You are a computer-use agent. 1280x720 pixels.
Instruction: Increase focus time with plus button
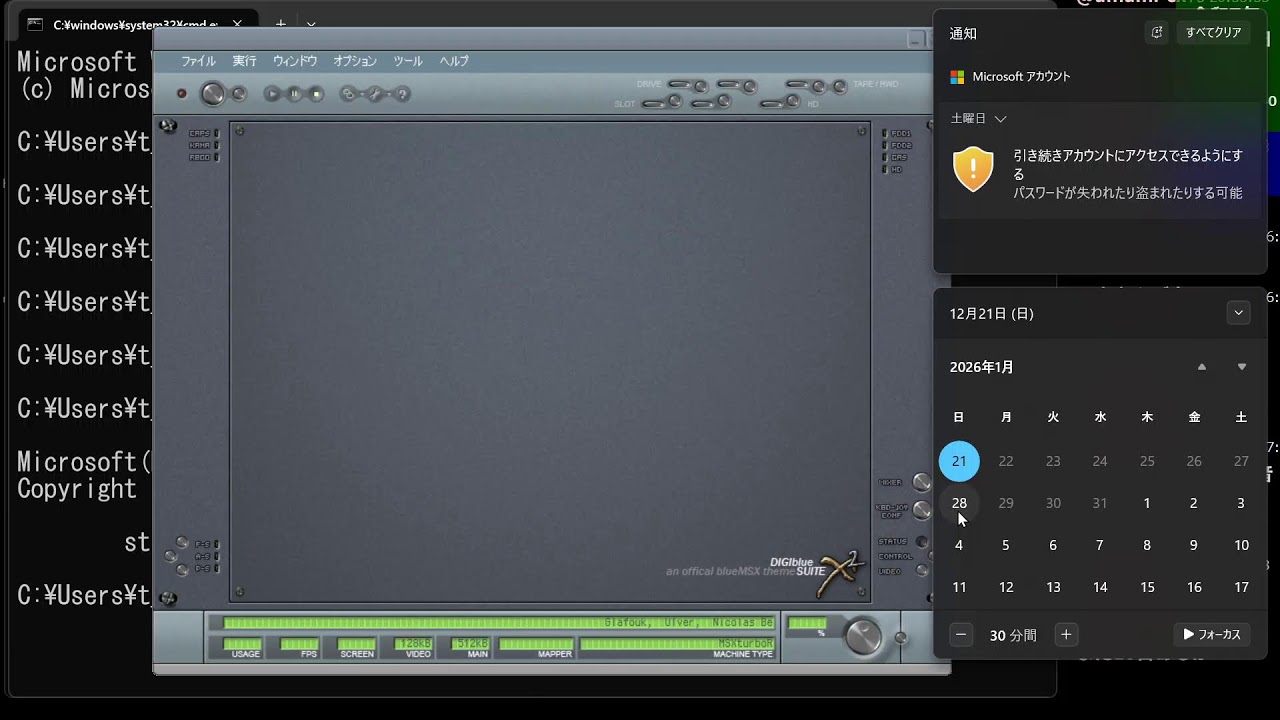tap(1066, 635)
